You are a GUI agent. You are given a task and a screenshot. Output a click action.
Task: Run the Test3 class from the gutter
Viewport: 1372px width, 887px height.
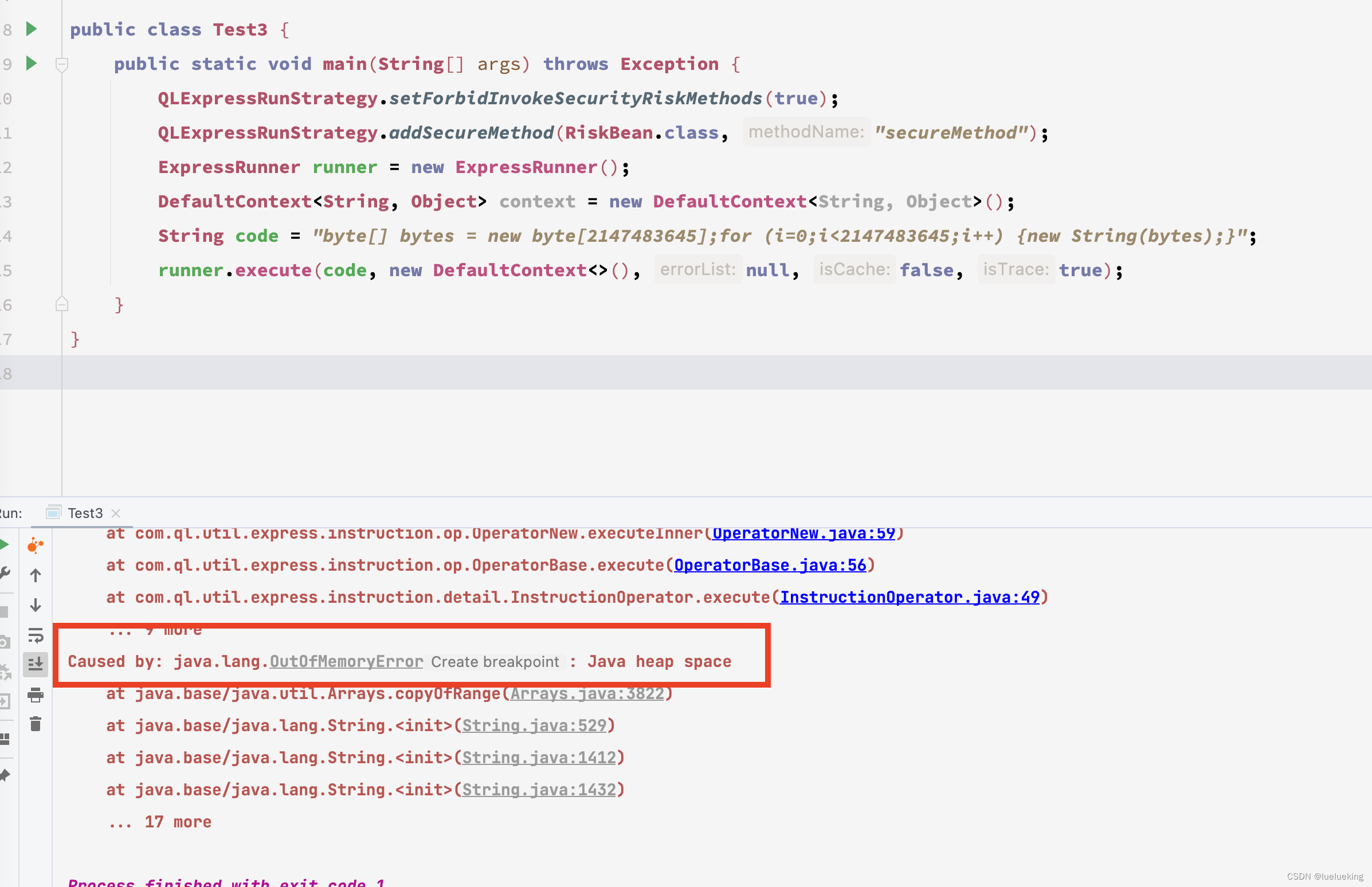tap(32, 29)
